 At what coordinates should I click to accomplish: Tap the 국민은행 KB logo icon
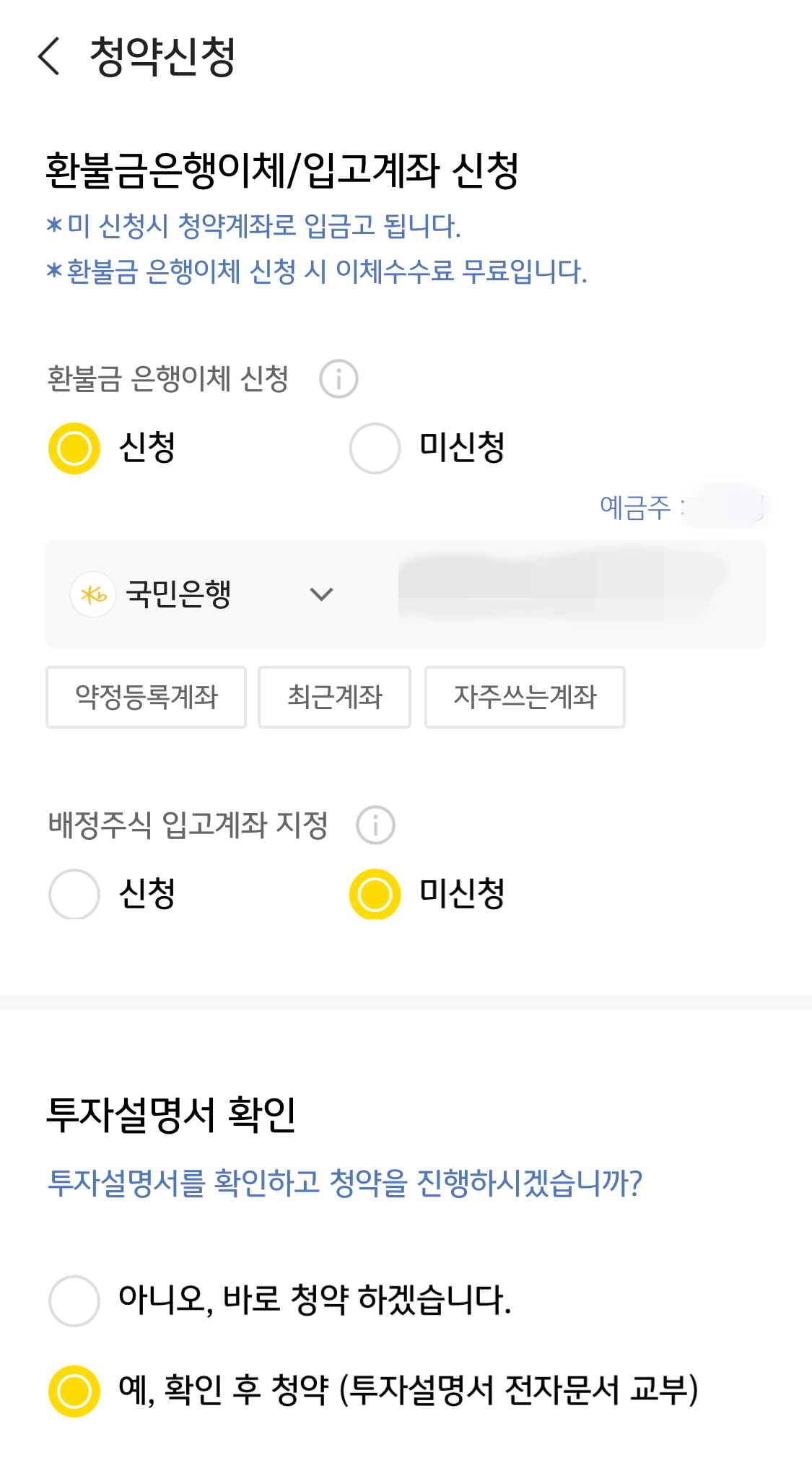click(x=93, y=594)
